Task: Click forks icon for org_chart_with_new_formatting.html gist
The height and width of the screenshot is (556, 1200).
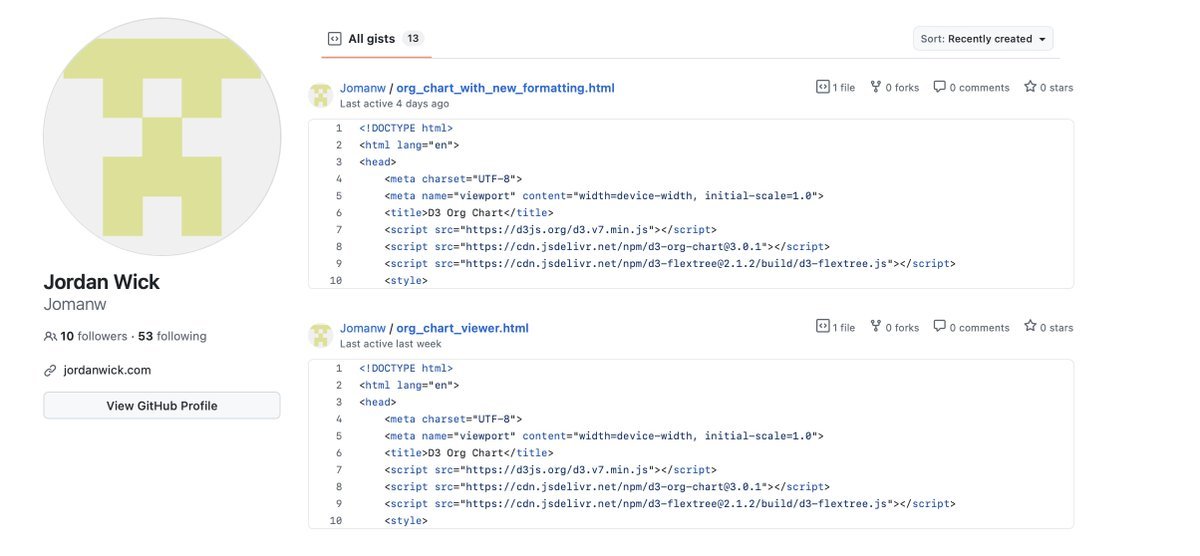Action: 876,87
